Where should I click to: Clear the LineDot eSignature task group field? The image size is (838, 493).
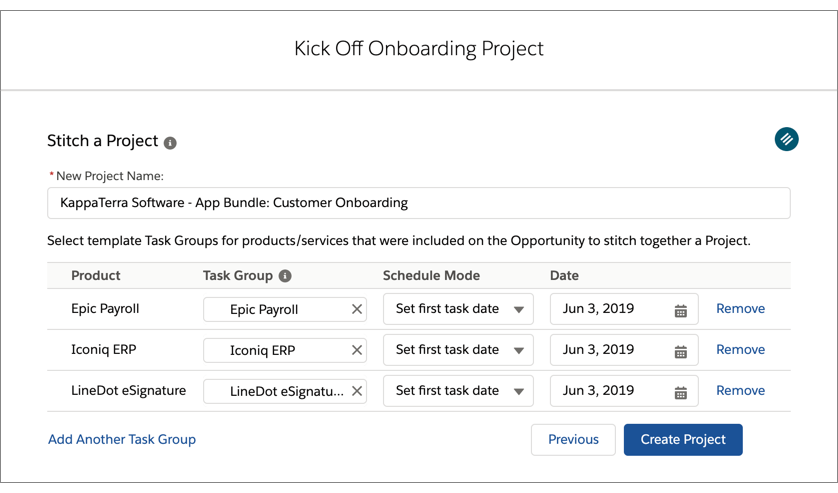pyautogui.click(x=356, y=391)
